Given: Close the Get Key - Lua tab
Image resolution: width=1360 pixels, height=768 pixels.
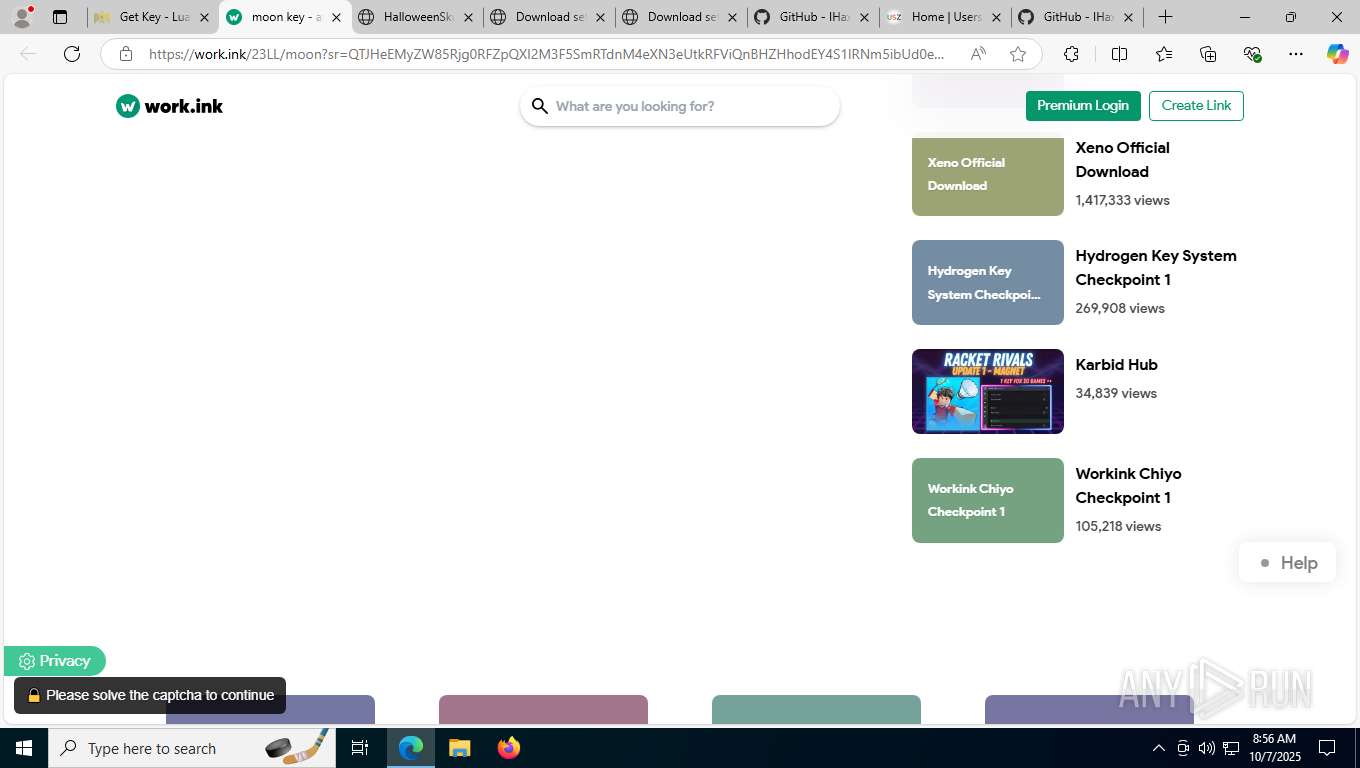Looking at the screenshot, I should pyautogui.click(x=204, y=17).
